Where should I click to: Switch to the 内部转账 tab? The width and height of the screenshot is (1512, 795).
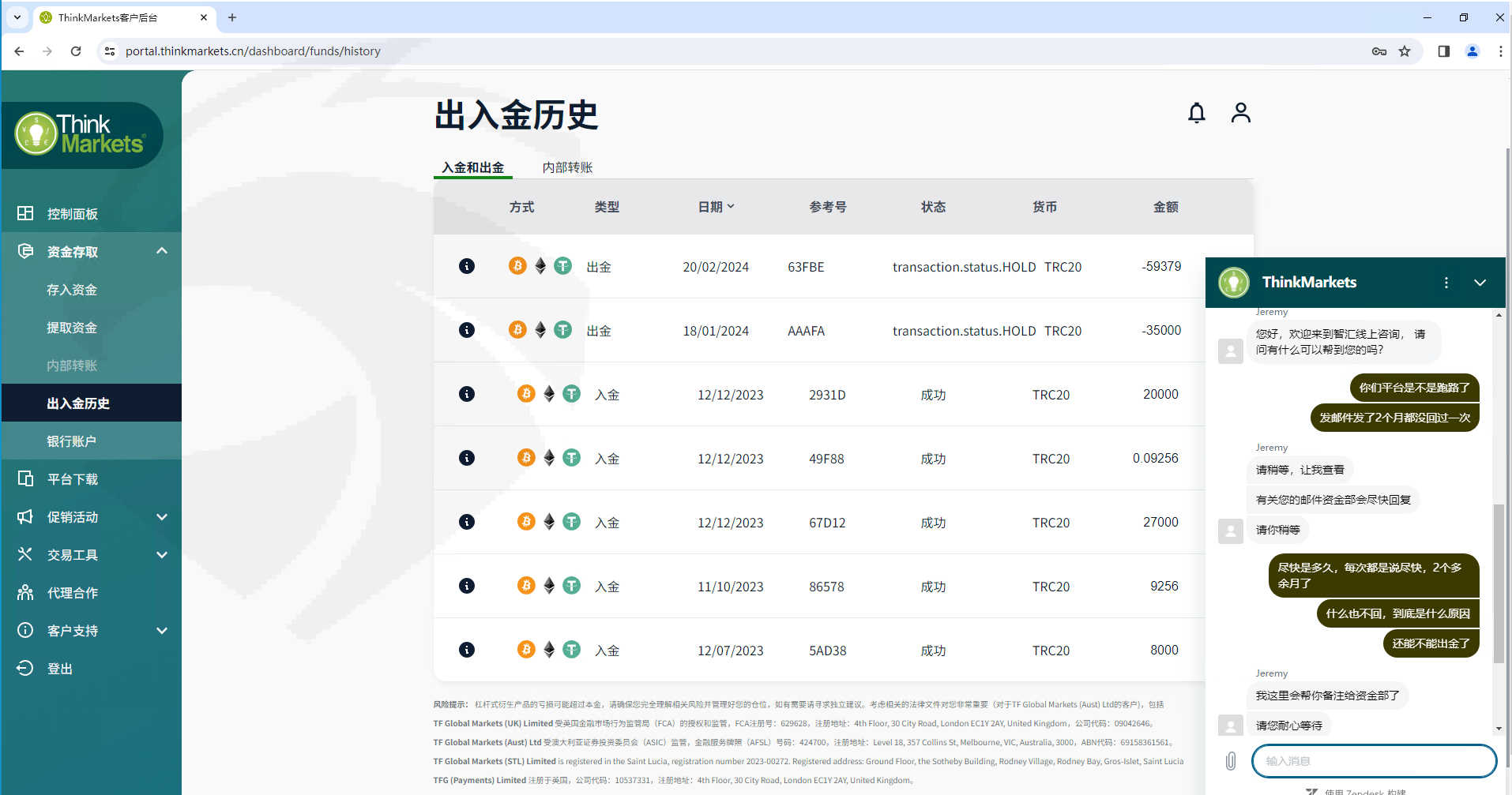tap(567, 167)
